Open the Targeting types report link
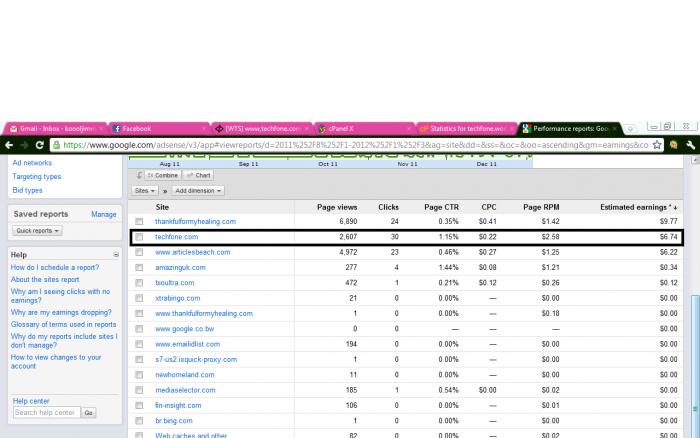Viewport: 700px width, 438px height. tap(37, 176)
